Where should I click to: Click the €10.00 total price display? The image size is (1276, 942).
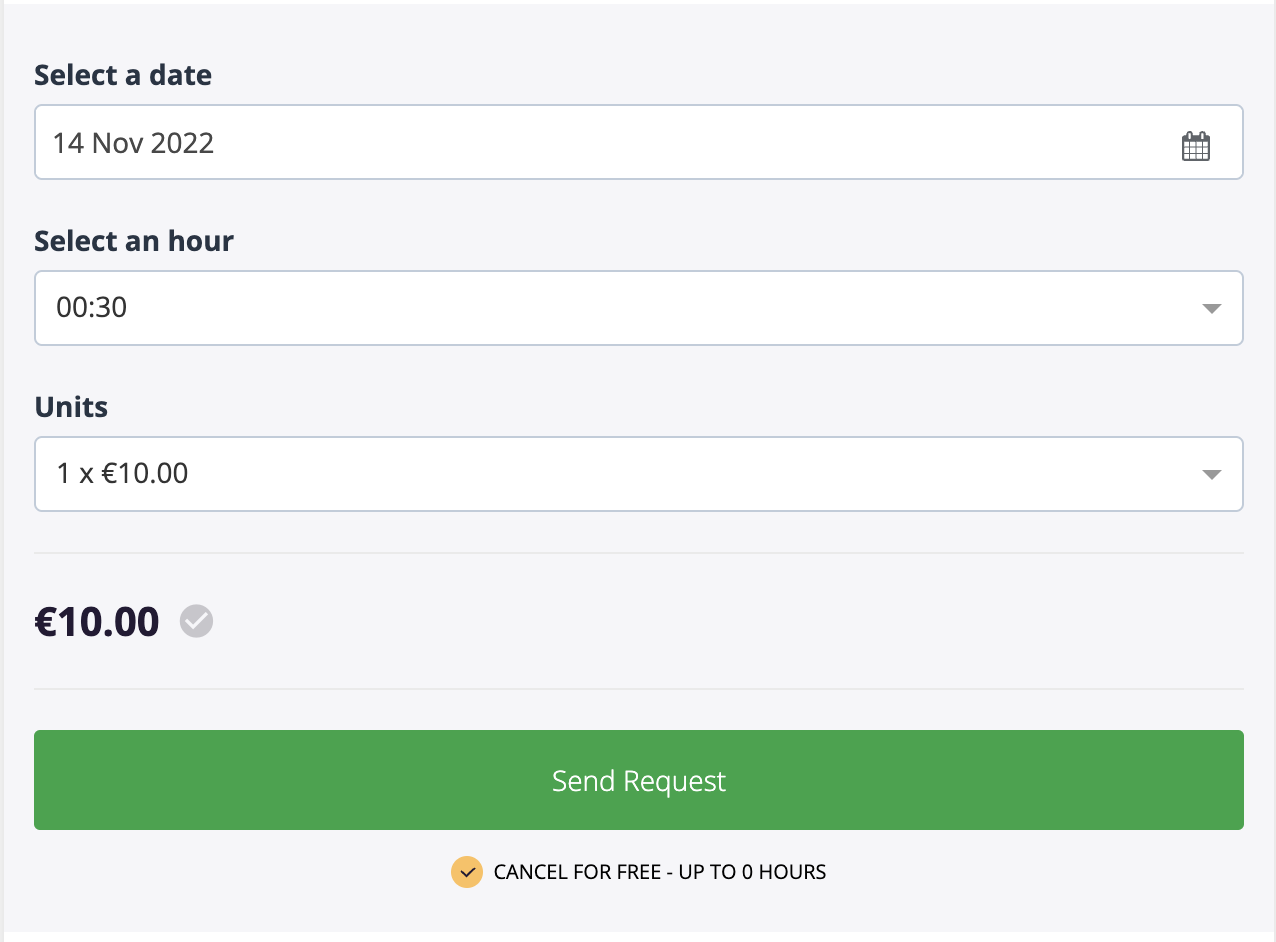[97, 620]
